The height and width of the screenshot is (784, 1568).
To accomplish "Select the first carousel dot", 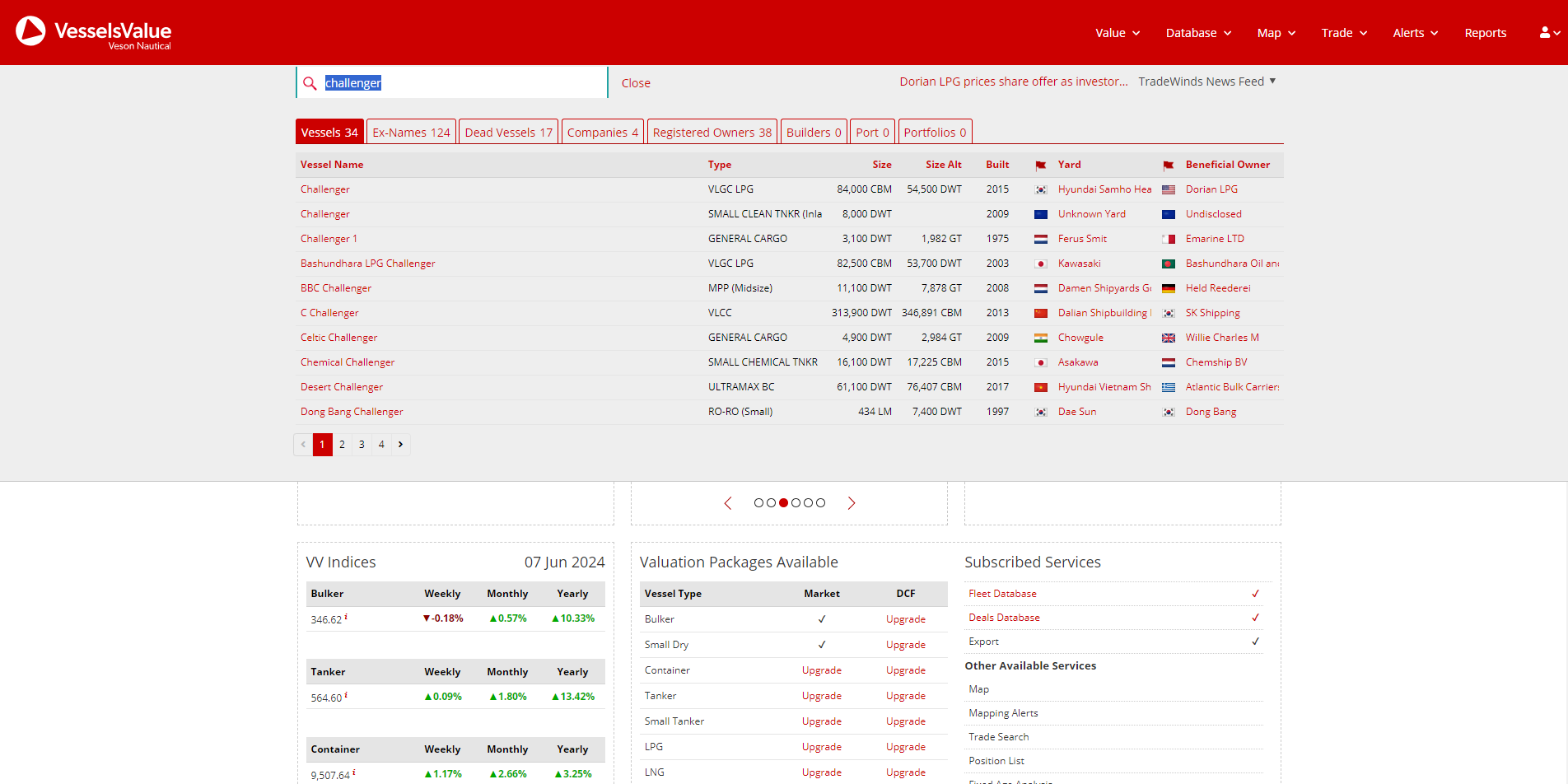I will 758,502.
